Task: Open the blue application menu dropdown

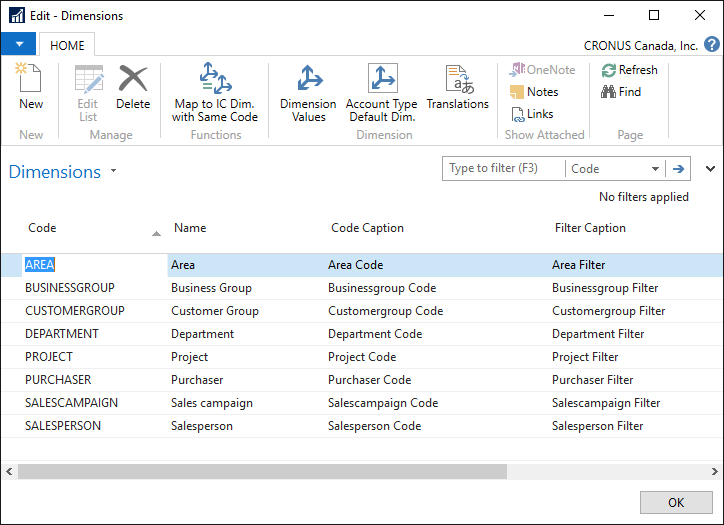Action: pyautogui.click(x=18, y=45)
